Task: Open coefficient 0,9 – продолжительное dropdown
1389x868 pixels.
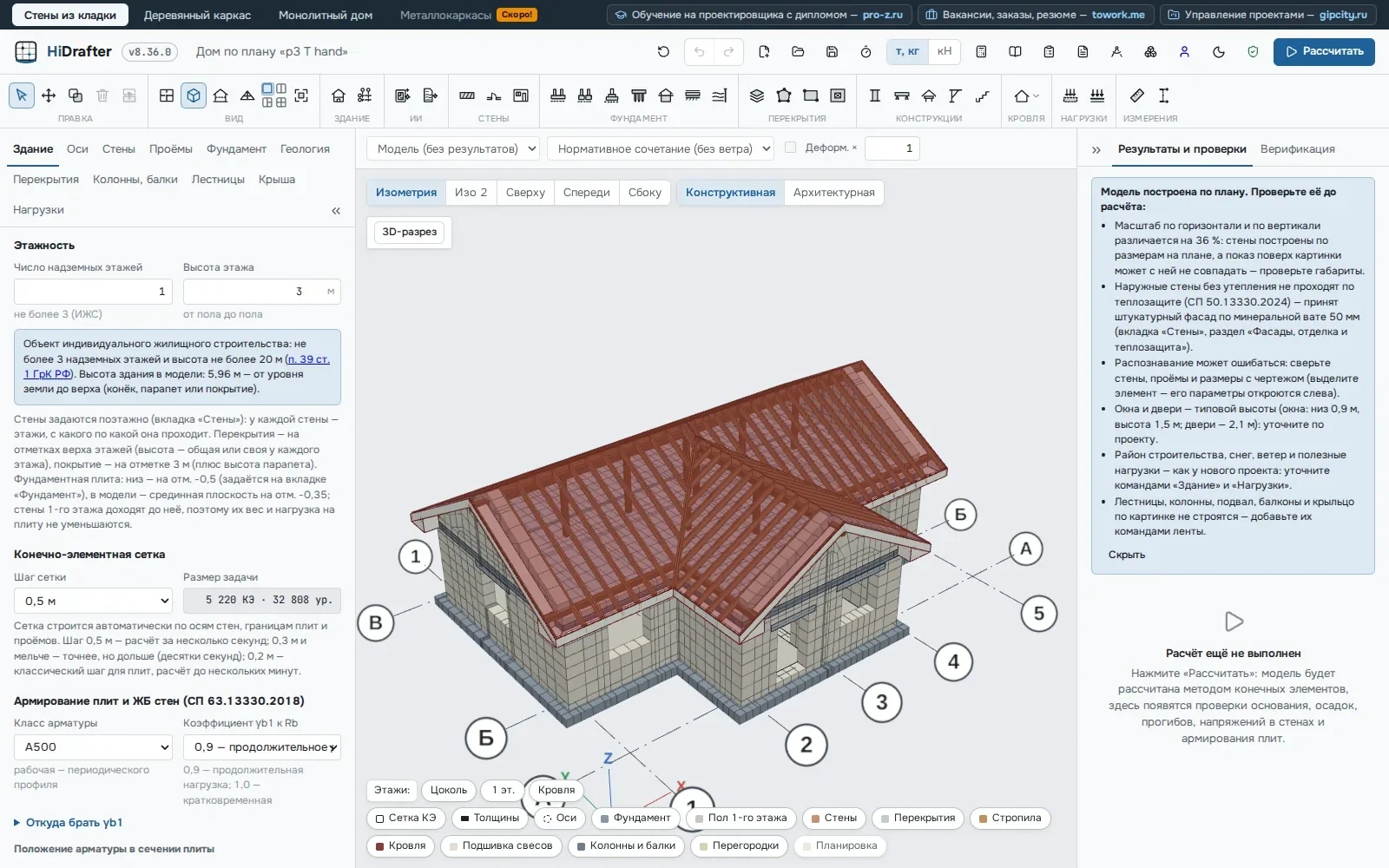Action: 262,746
